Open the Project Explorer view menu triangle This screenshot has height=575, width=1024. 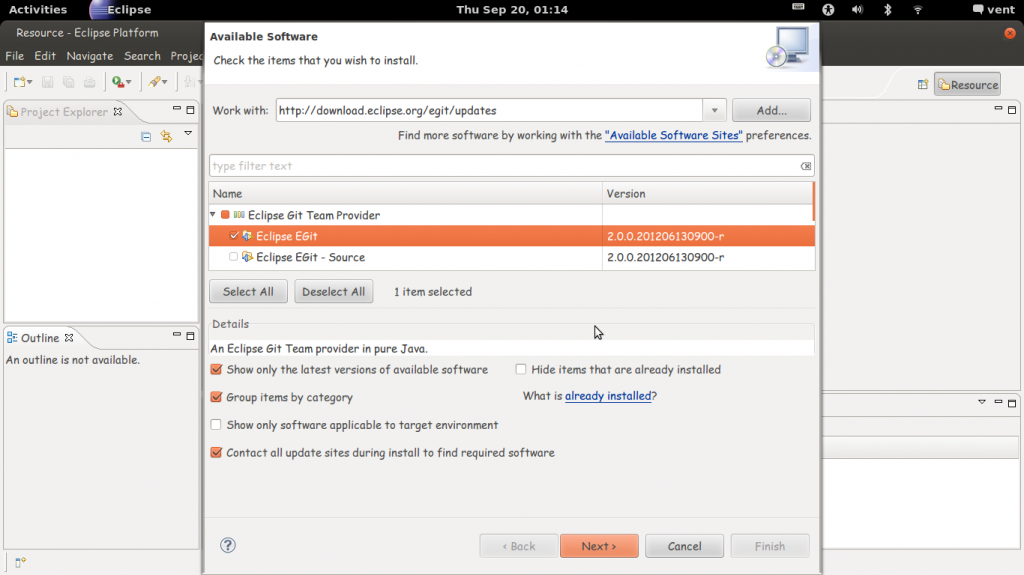click(188, 133)
